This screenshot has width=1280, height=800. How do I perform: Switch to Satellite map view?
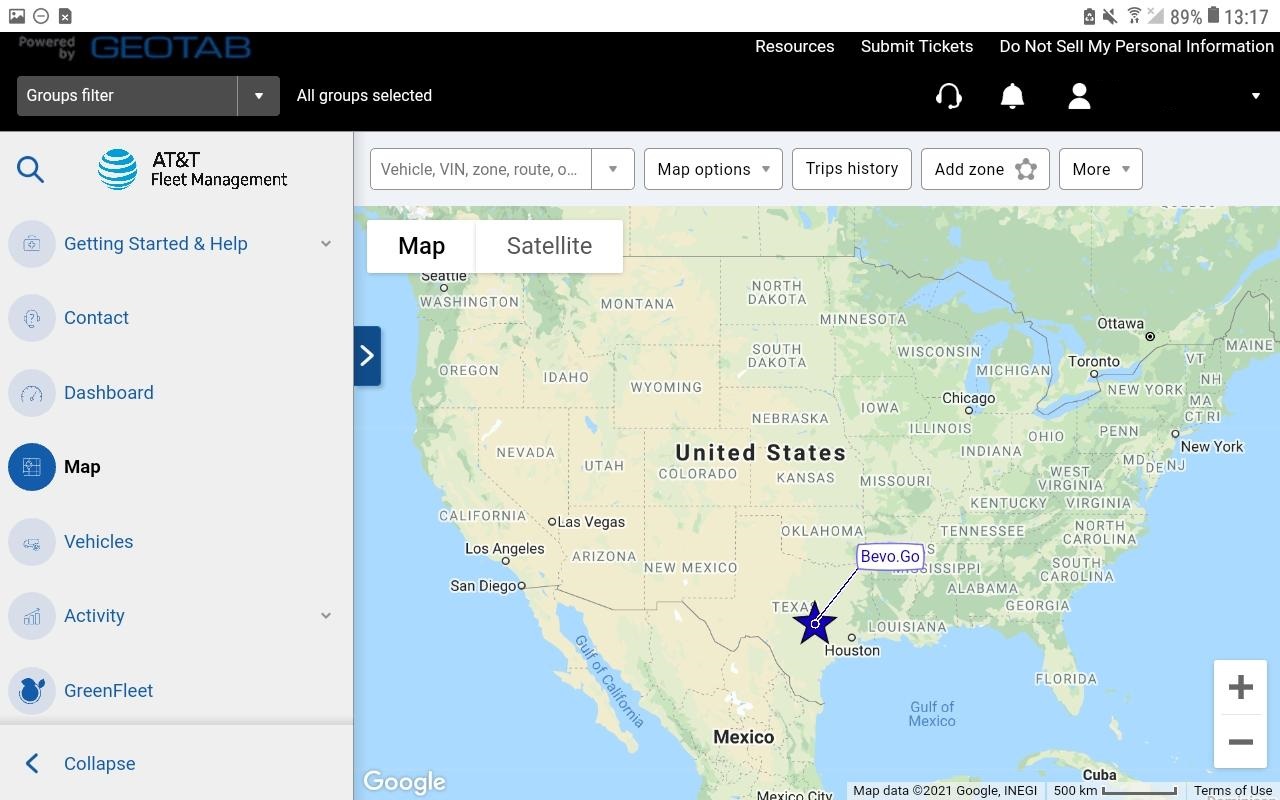click(x=549, y=246)
